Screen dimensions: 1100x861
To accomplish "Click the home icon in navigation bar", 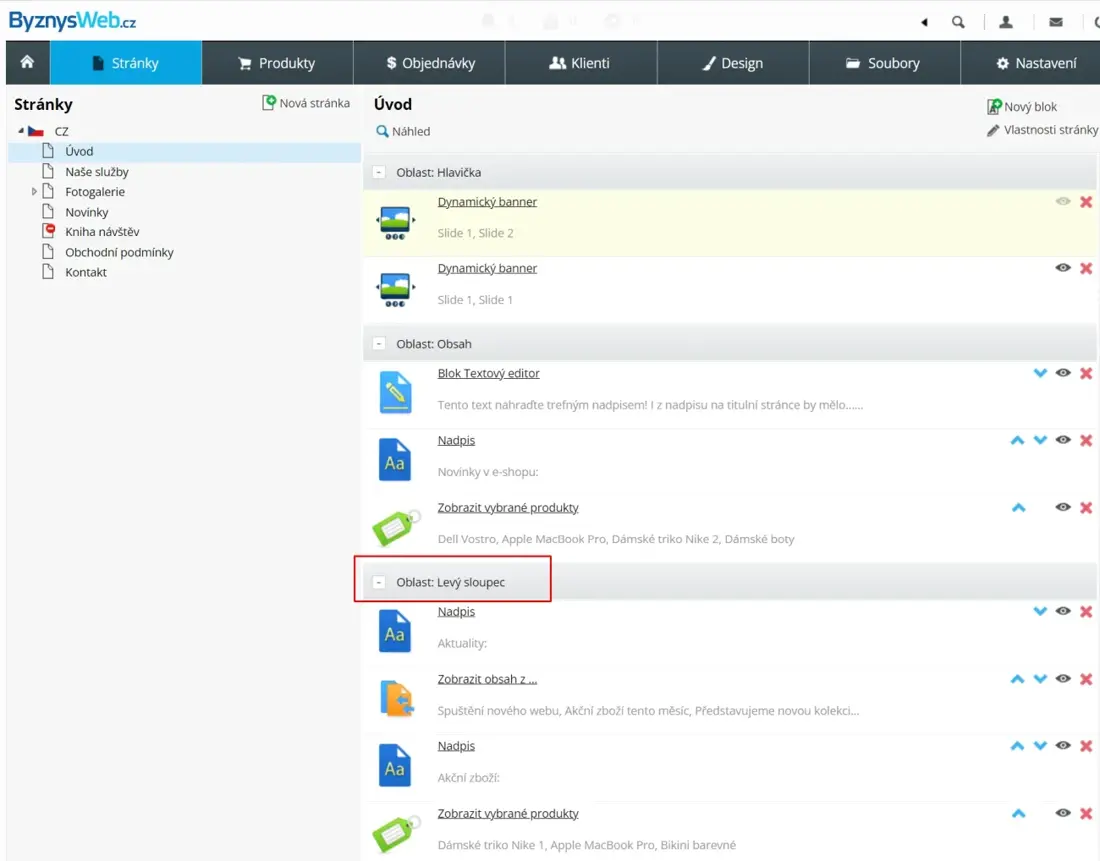I will click(27, 62).
